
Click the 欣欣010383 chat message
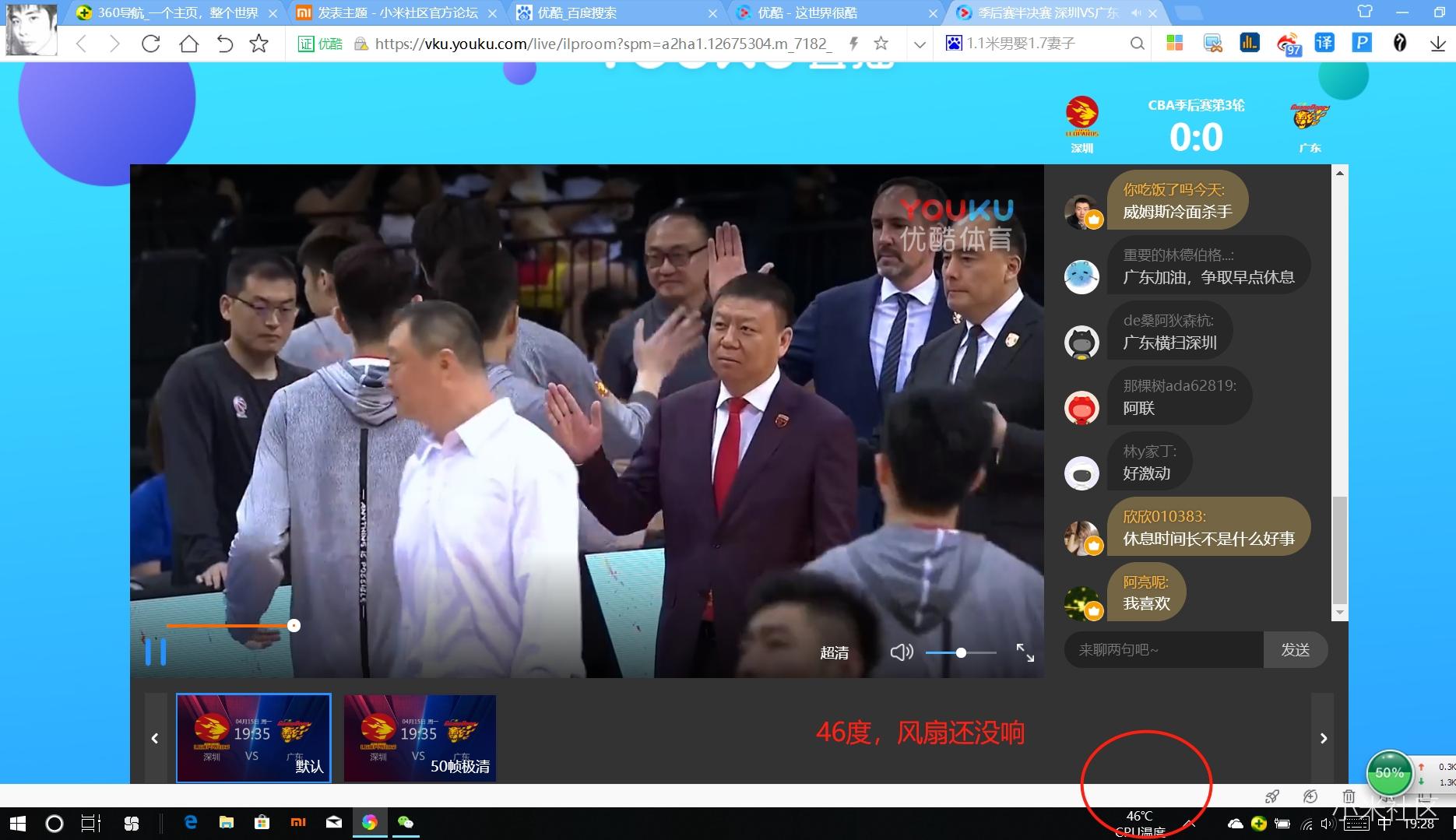point(1208,528)
